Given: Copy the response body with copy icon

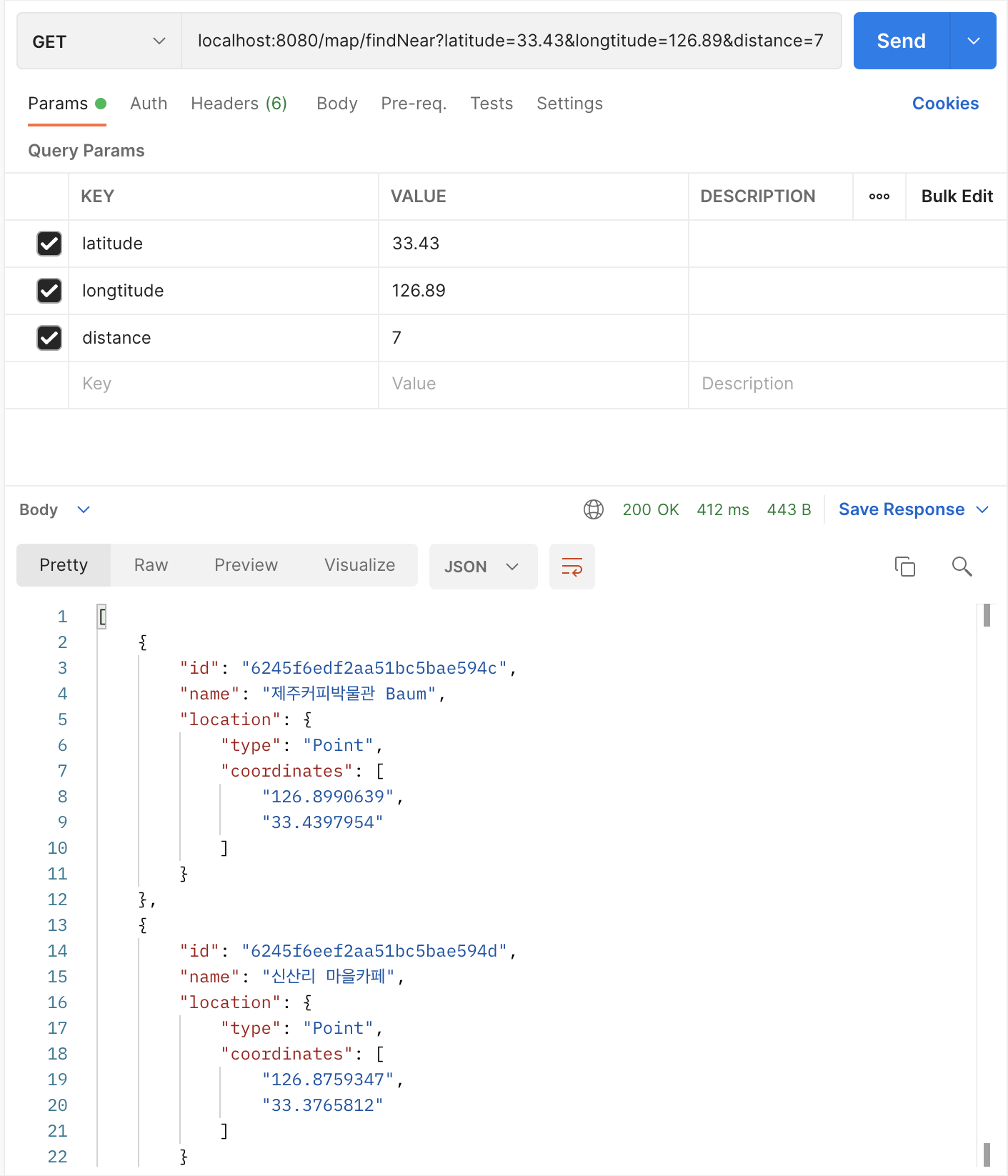Looking at the screenshot, I should (x=905, y=567).
